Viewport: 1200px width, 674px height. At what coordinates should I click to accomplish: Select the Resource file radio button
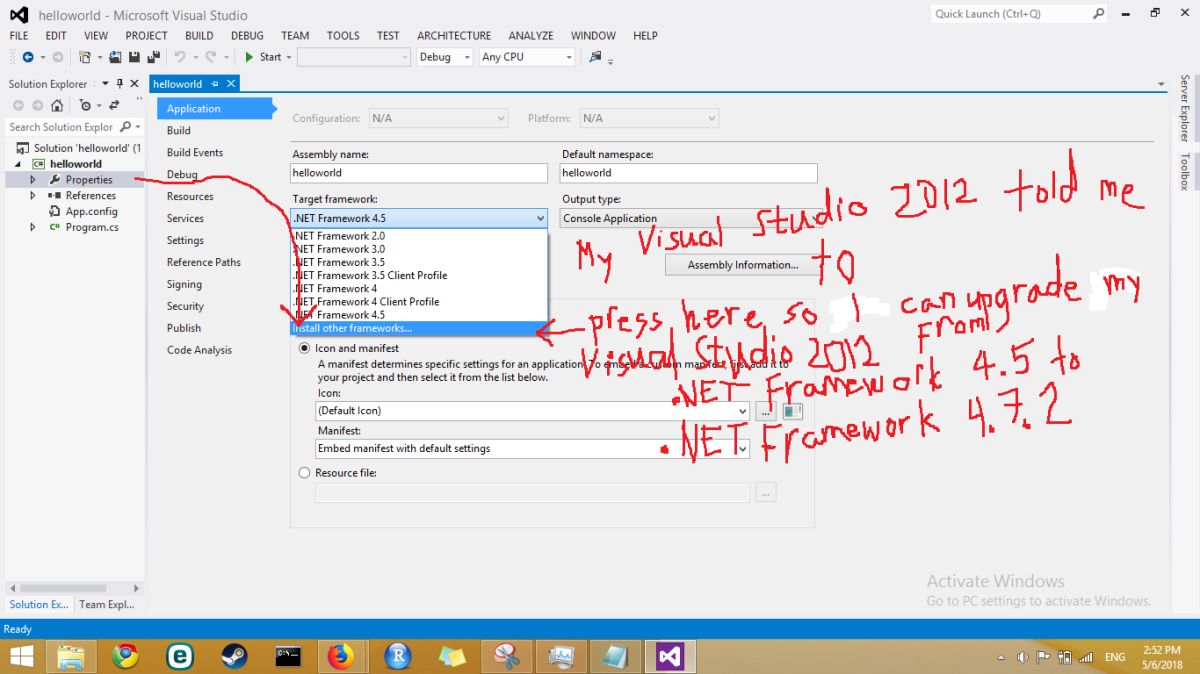tap(305, 473)
